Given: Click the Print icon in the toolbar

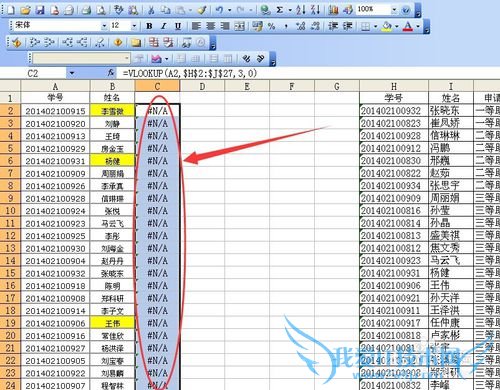Looking at the screenshot, I should 86,10.
